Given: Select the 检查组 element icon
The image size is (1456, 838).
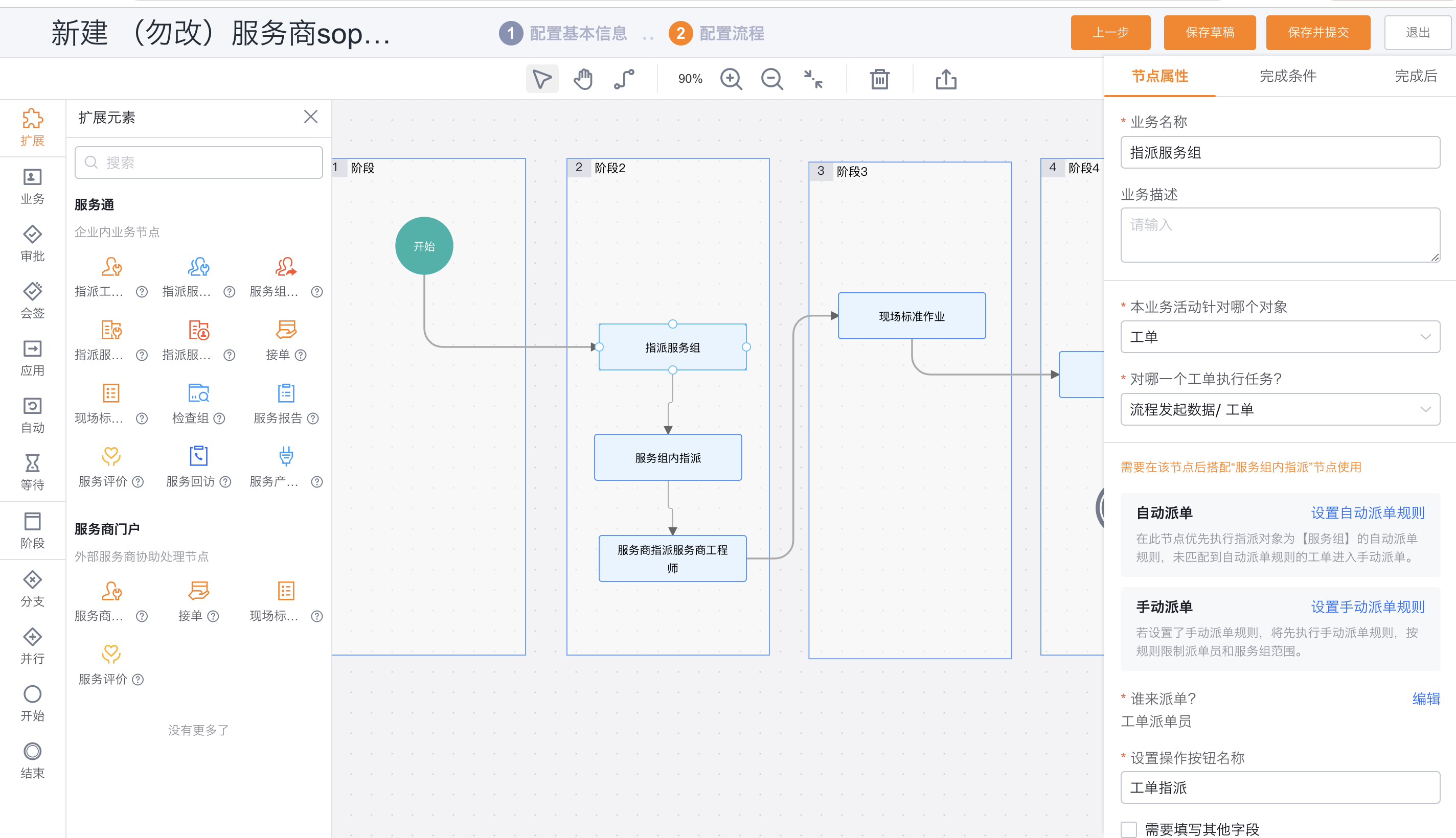Looking at the screenshot, I should 199,393.
